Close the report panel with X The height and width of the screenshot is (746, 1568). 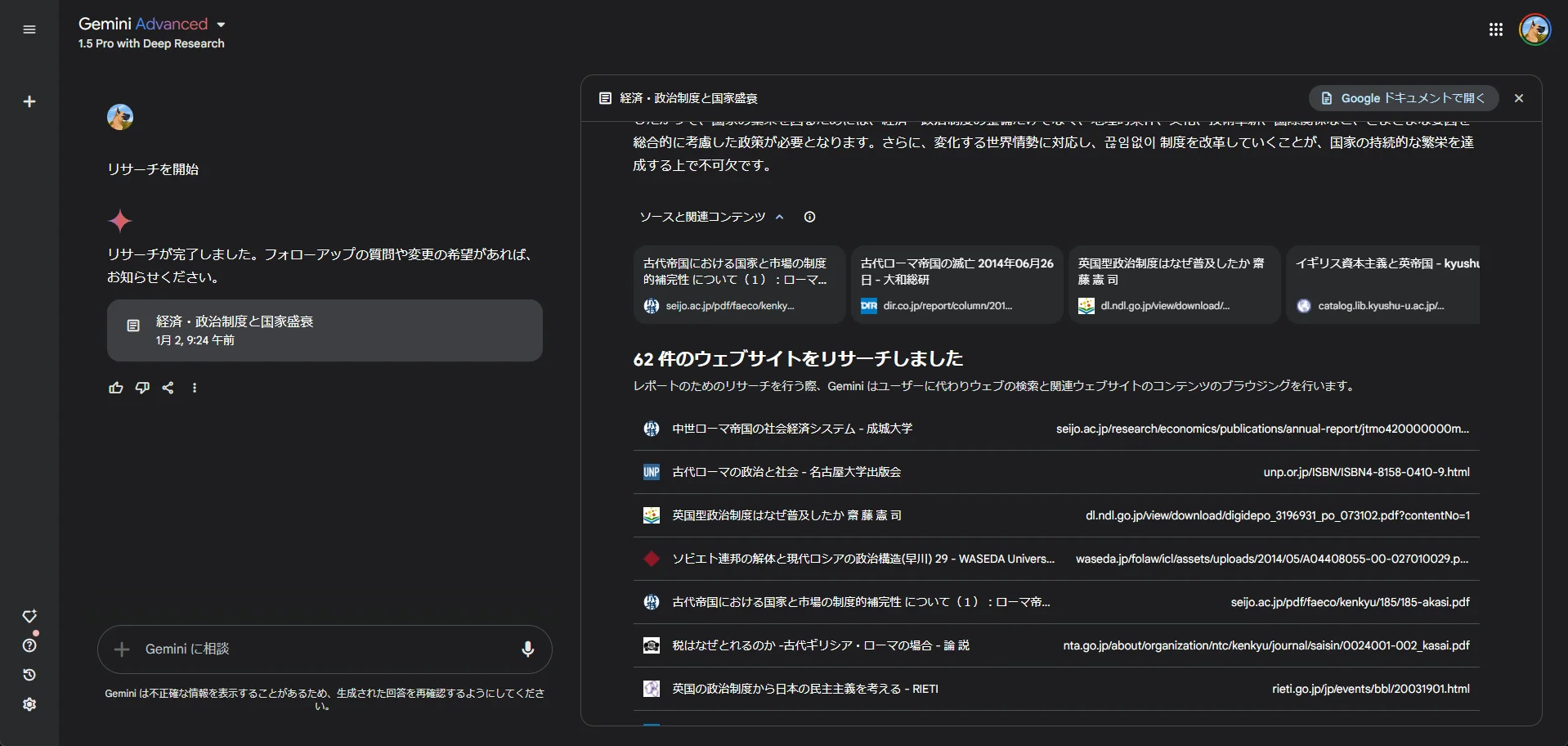1519,98
